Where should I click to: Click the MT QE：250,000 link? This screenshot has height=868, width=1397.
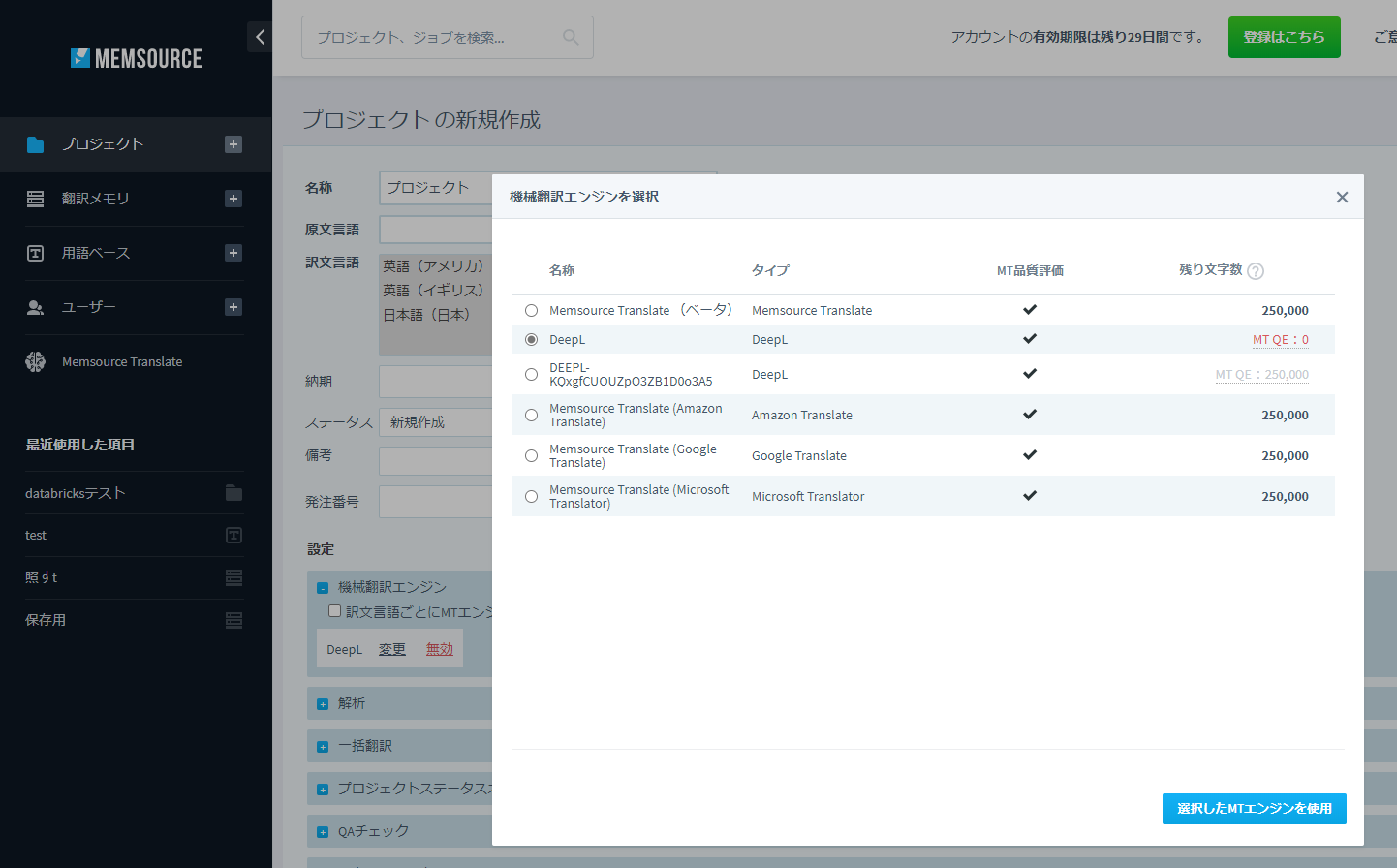[x=1262, y=375]
